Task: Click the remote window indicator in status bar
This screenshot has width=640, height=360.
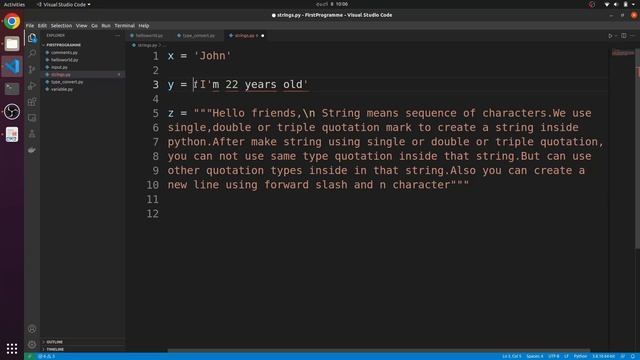Action: click(29, 356)
